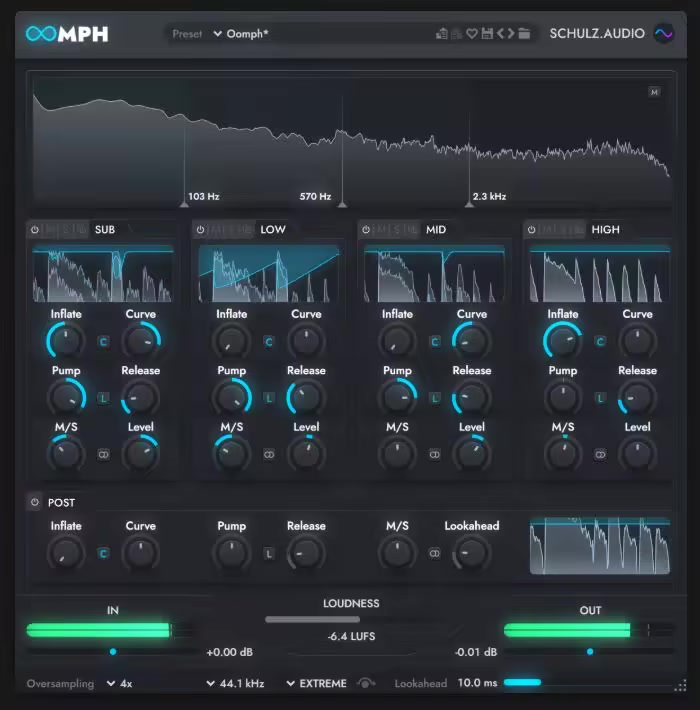Toggle the MID band C button
This screenshot has width=700, height=710.
435,341
